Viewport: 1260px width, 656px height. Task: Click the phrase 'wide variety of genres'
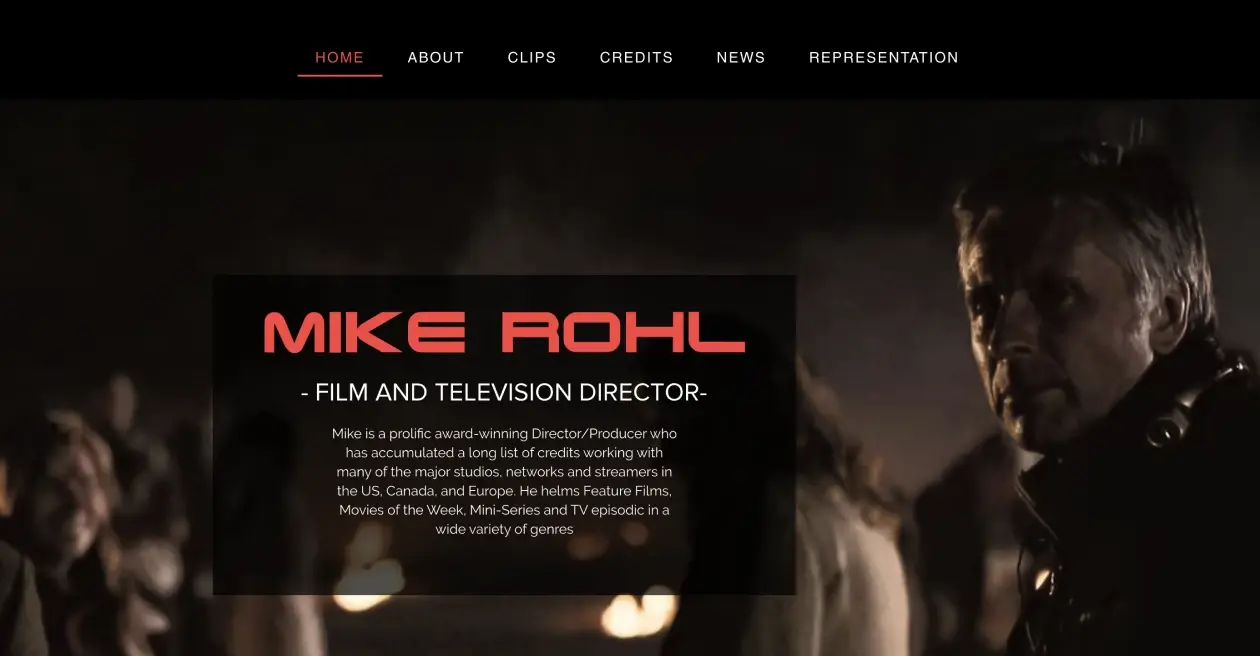tap(504, 529)
